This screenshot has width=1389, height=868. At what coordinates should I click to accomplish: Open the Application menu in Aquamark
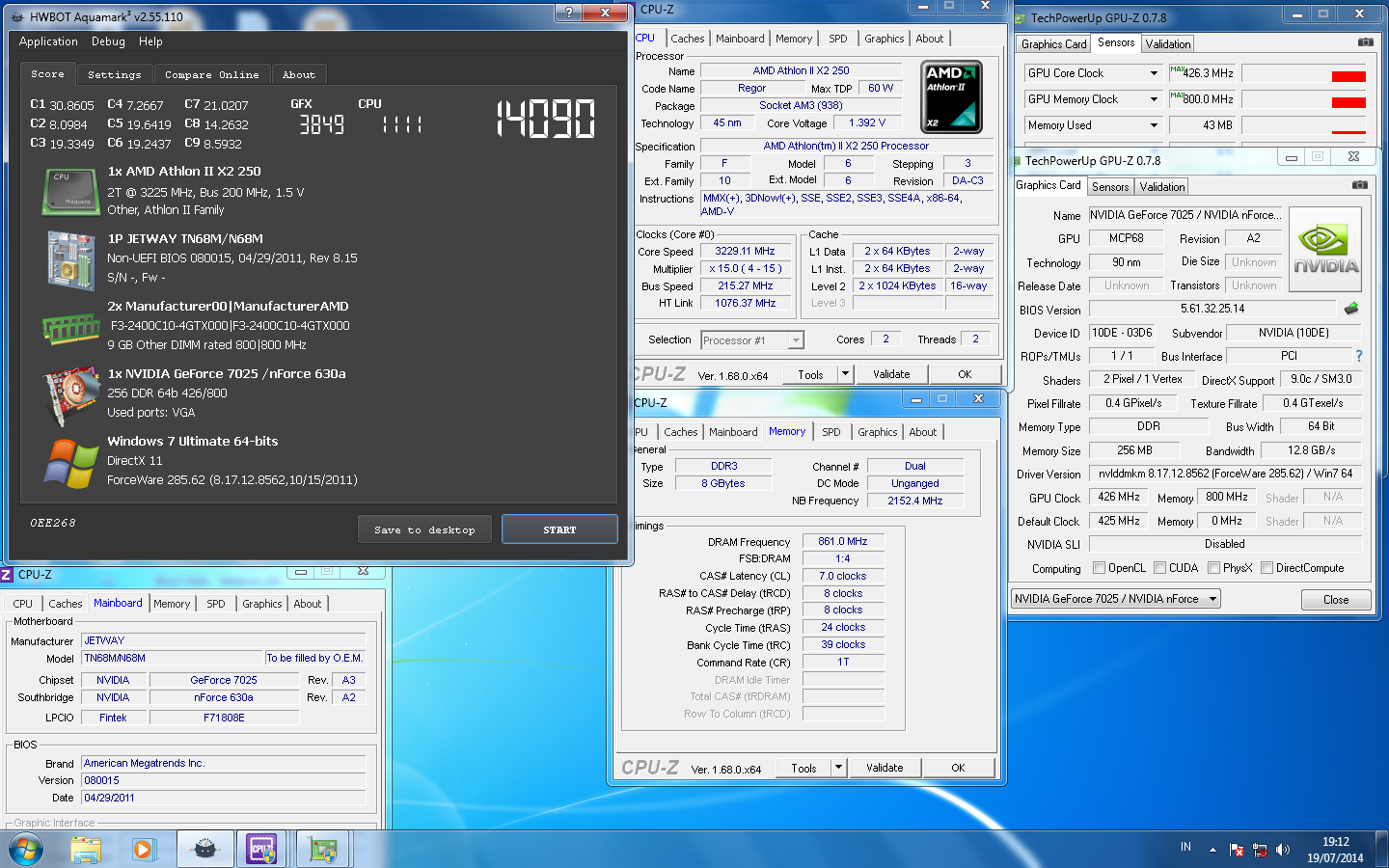(x=48, y=41)
